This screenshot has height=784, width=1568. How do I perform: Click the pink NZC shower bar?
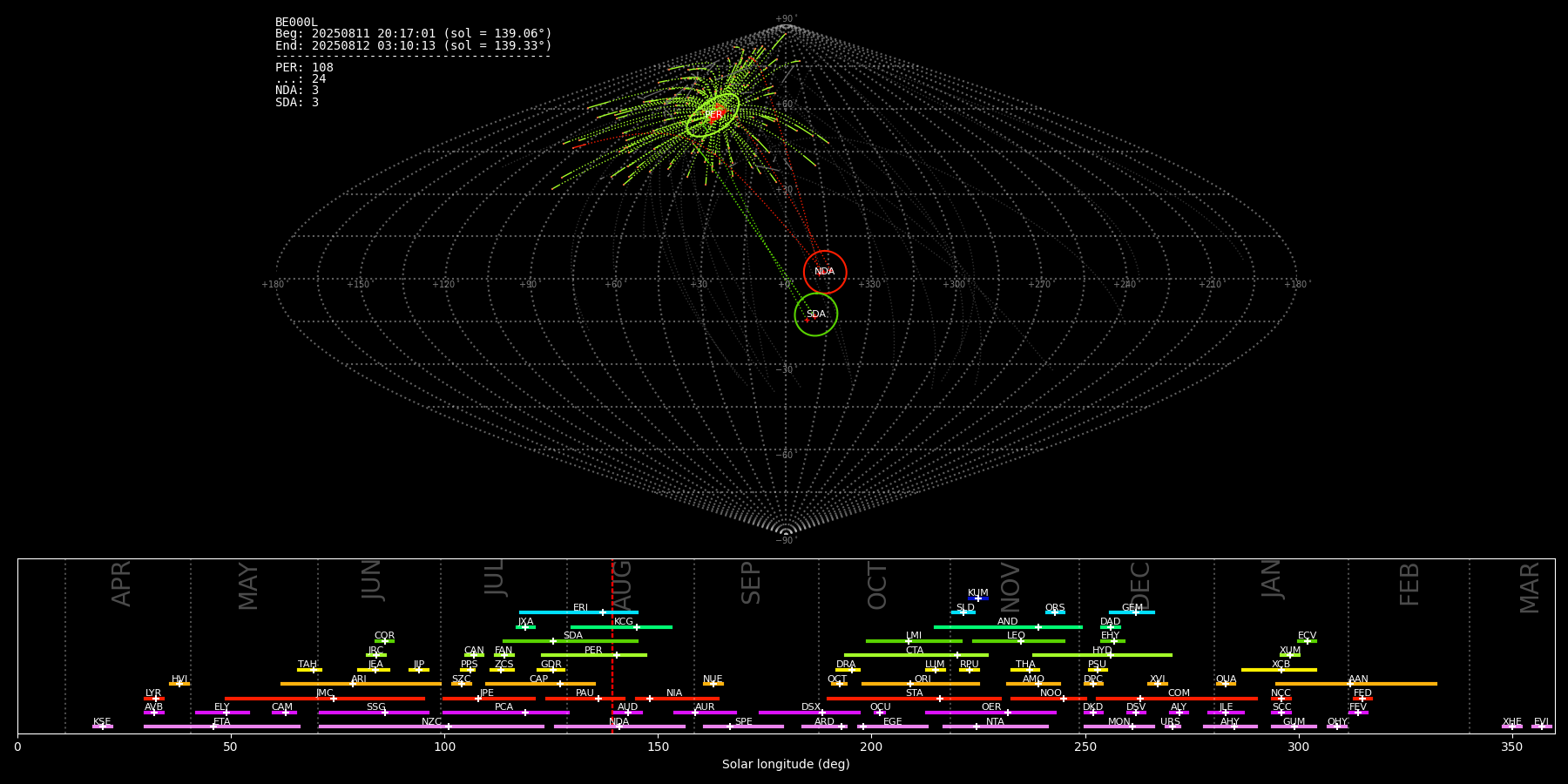click(x=431, y=727)
